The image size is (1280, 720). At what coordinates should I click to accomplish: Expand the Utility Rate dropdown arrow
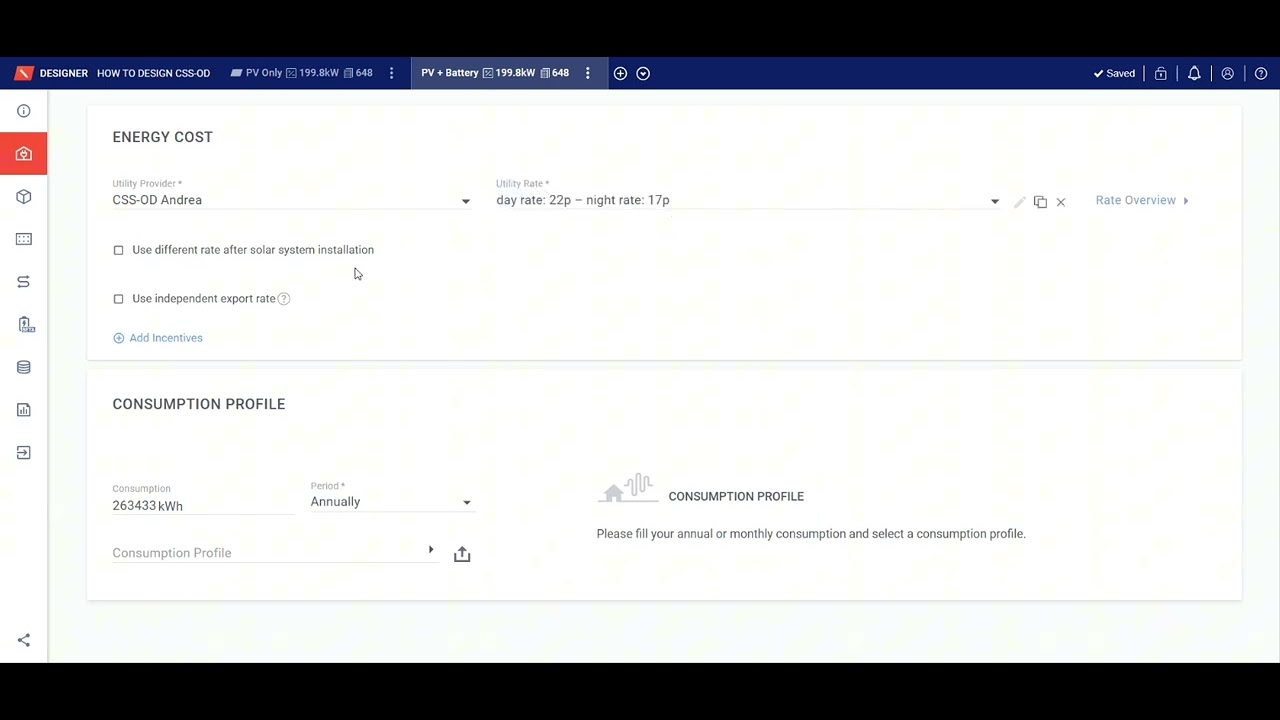point(994,201)
